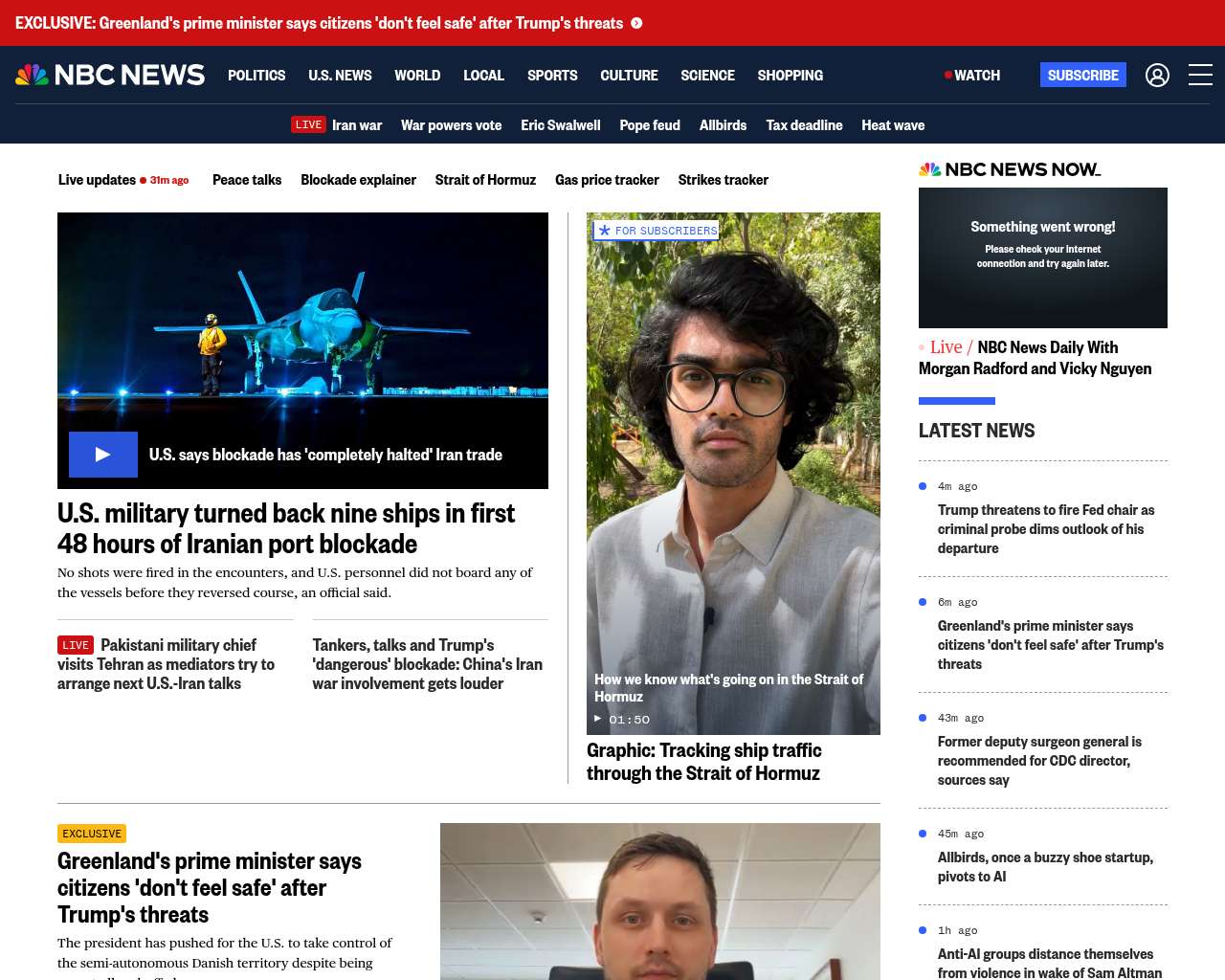This screenshot has height=980, width=1225.
Task: Open the Heat wave topic
Action: pyautogui.click(x=893, y=124)
